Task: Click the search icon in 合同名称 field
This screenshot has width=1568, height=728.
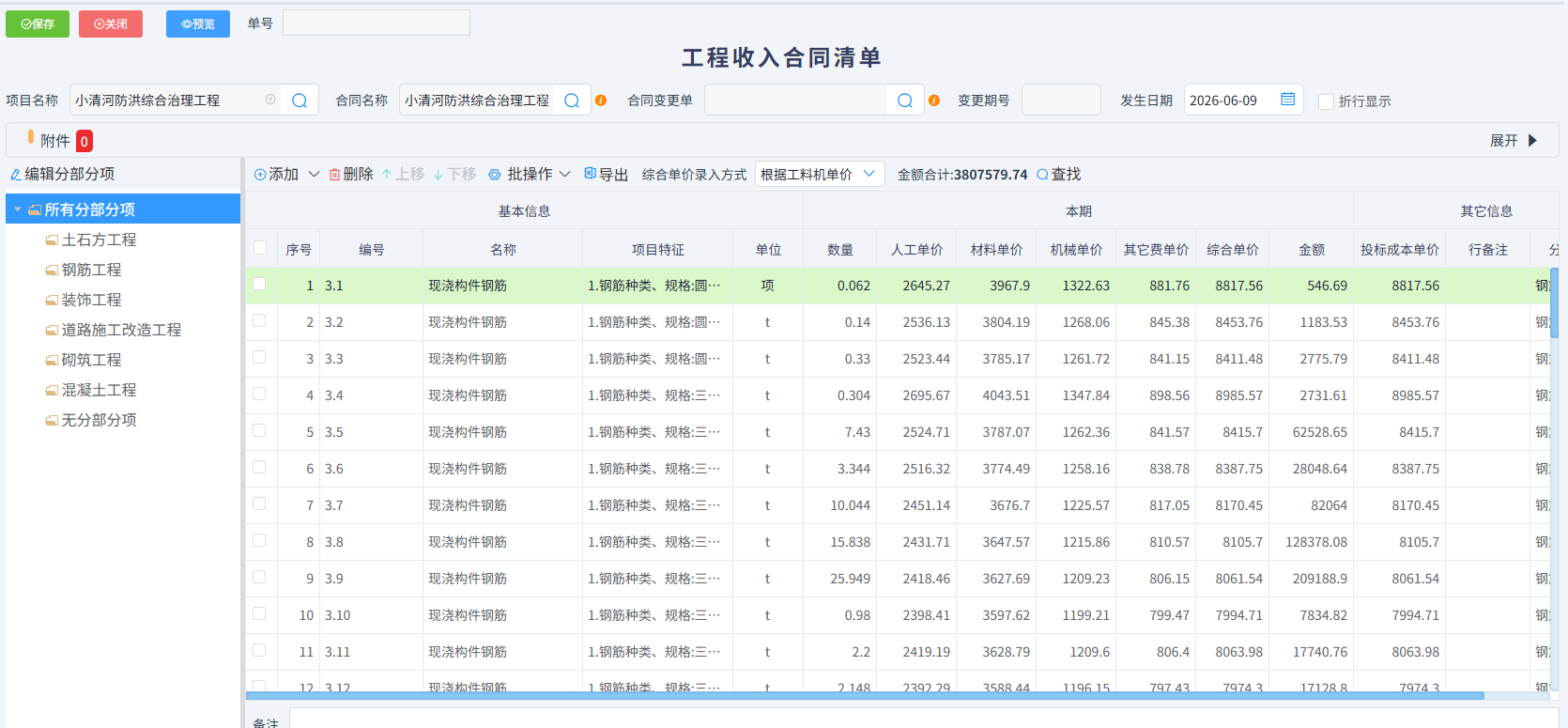Action: 572,101
